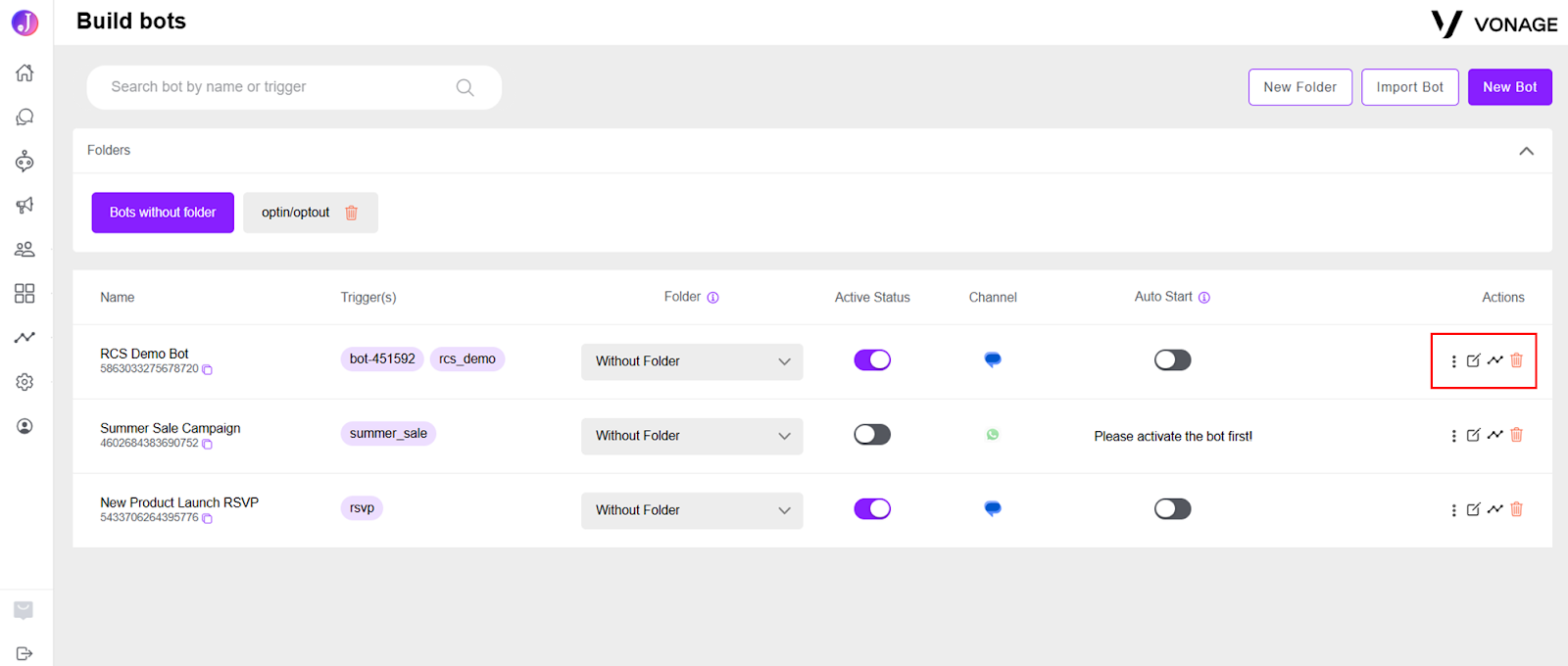Open folder dropdown for RCS Demo Bot
The height and width of the screenshot is (666, 1568).
(x=692, y=361)
